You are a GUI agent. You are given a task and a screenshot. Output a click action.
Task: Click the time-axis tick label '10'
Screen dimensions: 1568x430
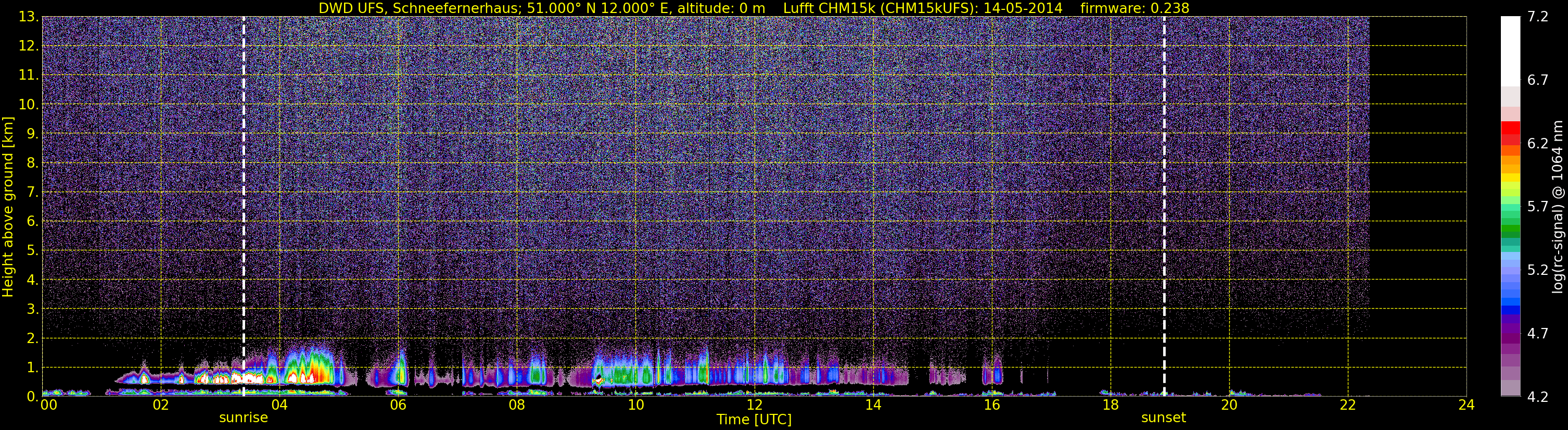click(x=635, y=405)
